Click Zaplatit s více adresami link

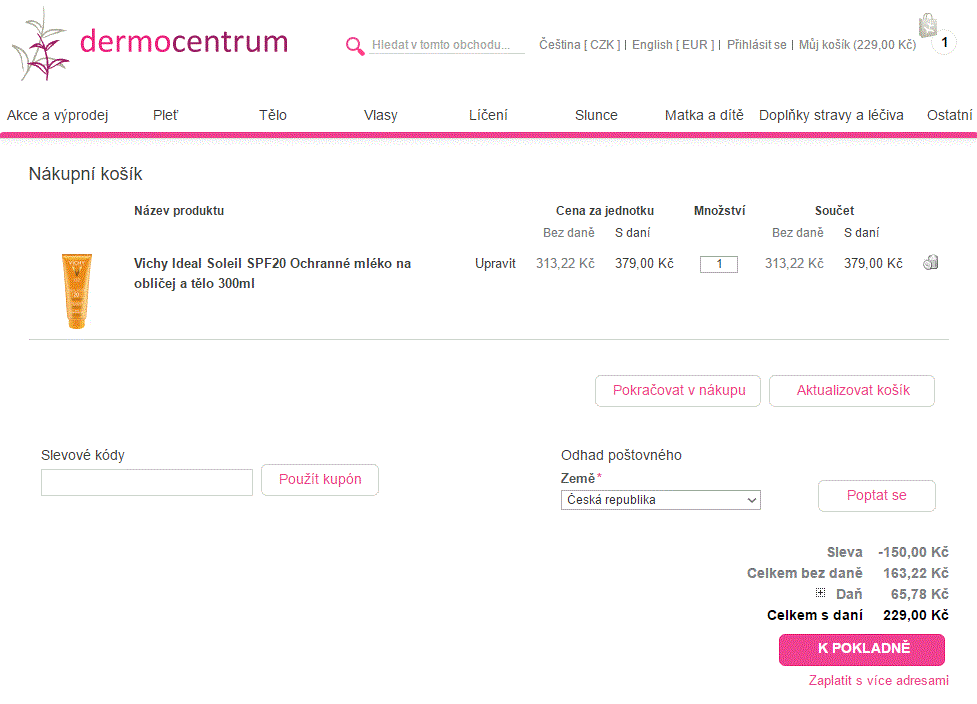tap(879, 680)
